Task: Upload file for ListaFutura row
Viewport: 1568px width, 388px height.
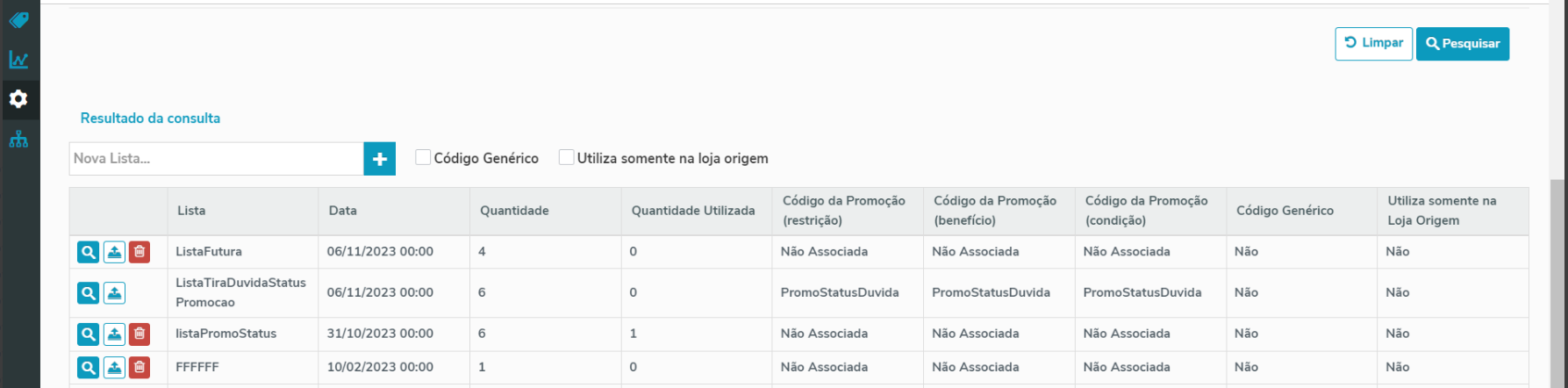Action: [114, 252]
